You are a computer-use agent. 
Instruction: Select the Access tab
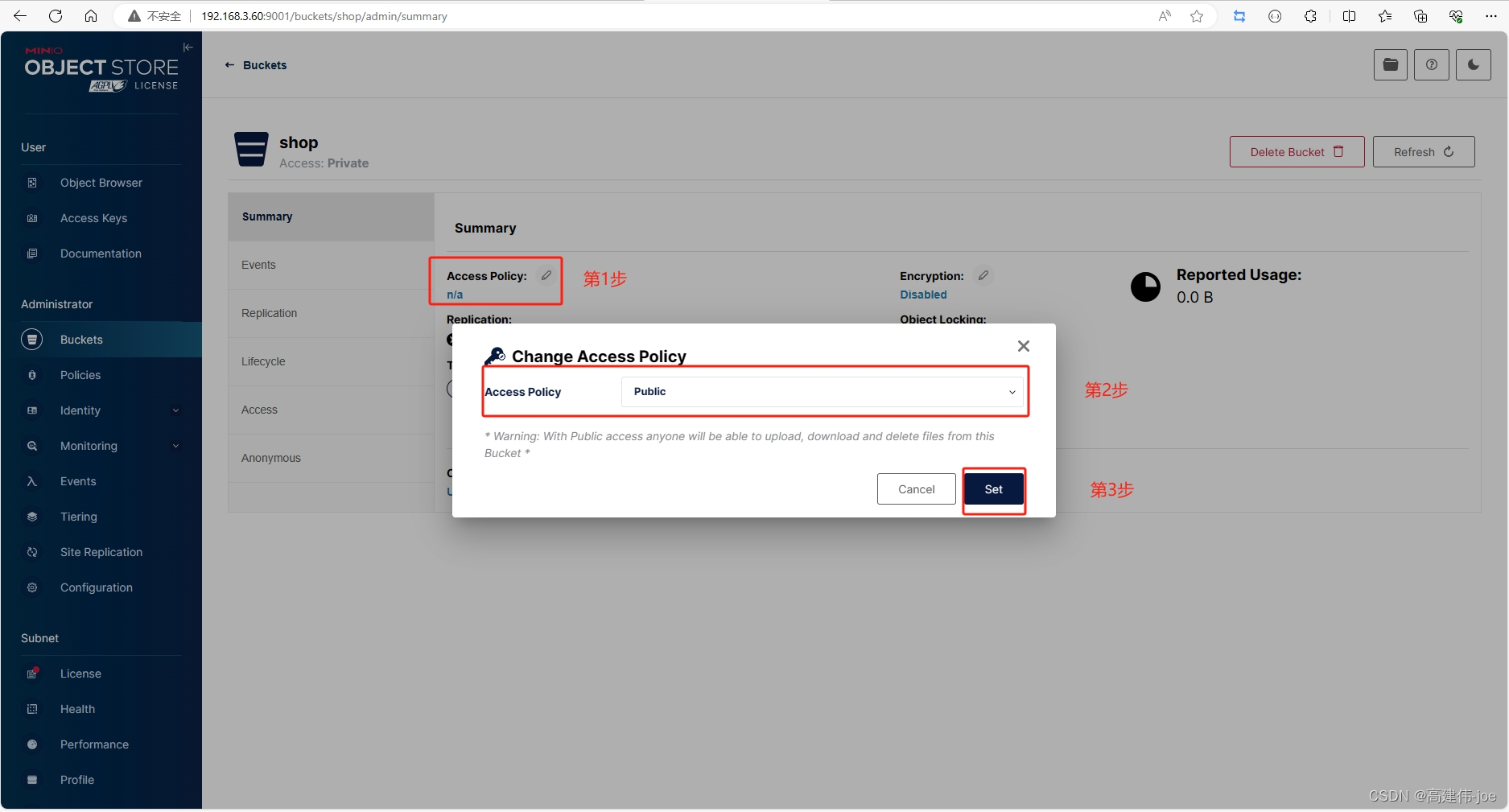[x=331, y=410]
